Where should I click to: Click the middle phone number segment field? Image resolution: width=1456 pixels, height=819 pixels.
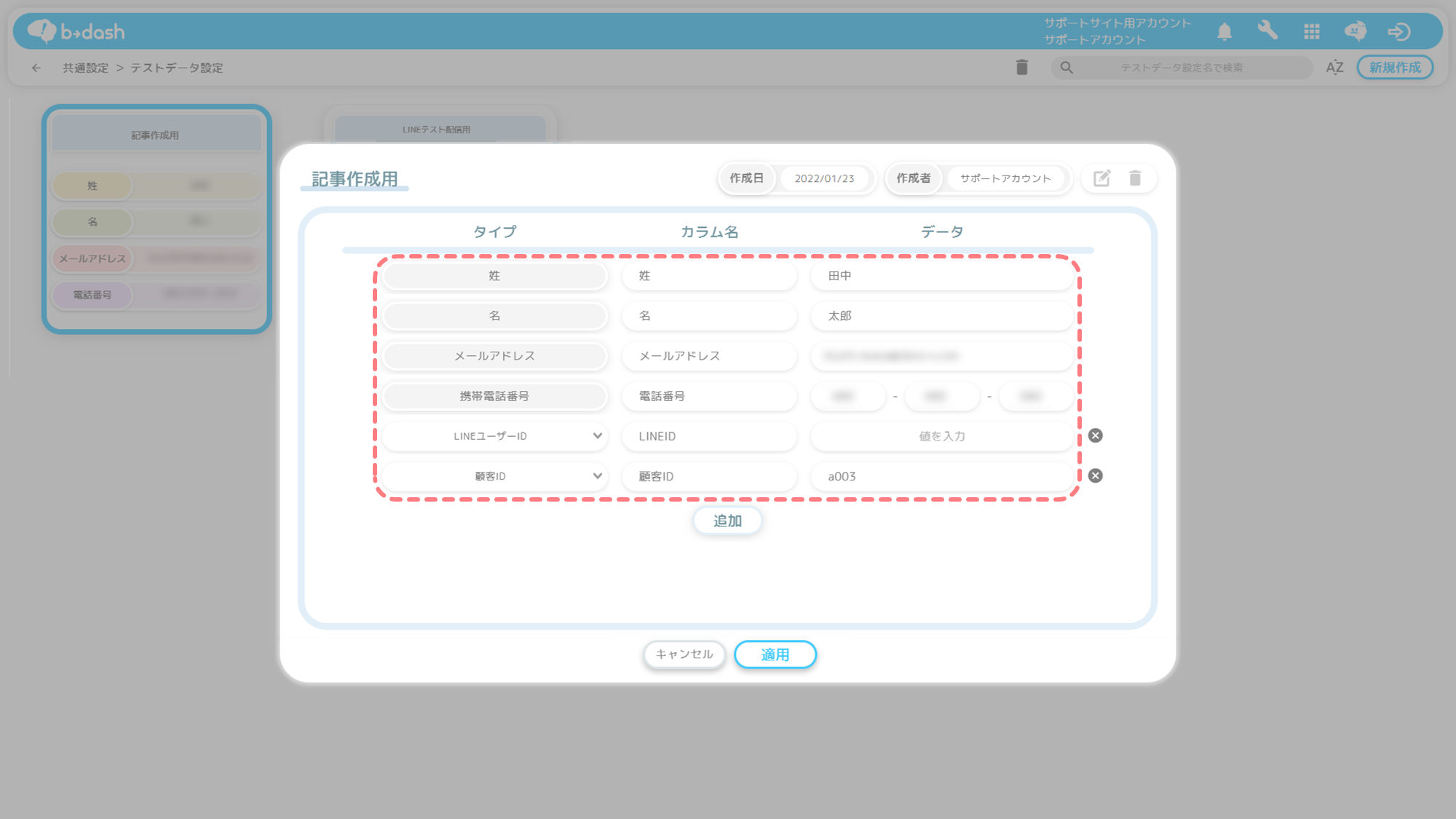pyautogui.click(x=942, y=396)
